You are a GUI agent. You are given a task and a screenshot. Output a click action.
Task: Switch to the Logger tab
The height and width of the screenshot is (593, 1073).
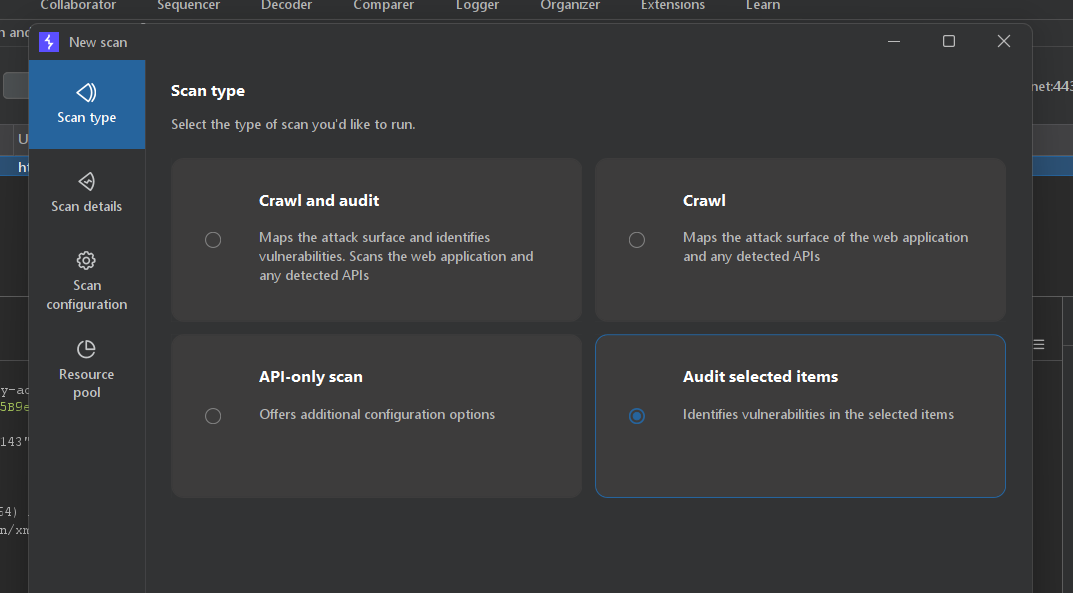tap(477, 6)
